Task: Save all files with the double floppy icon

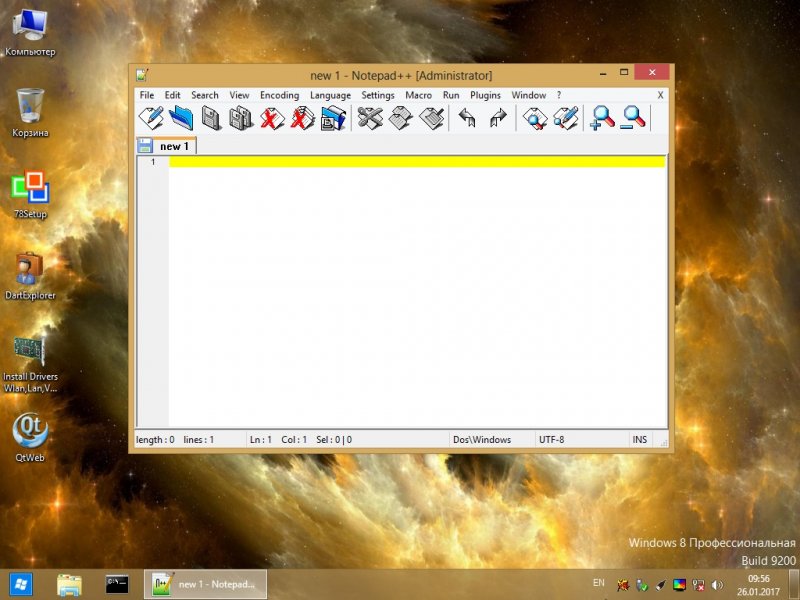Action: 240,118
